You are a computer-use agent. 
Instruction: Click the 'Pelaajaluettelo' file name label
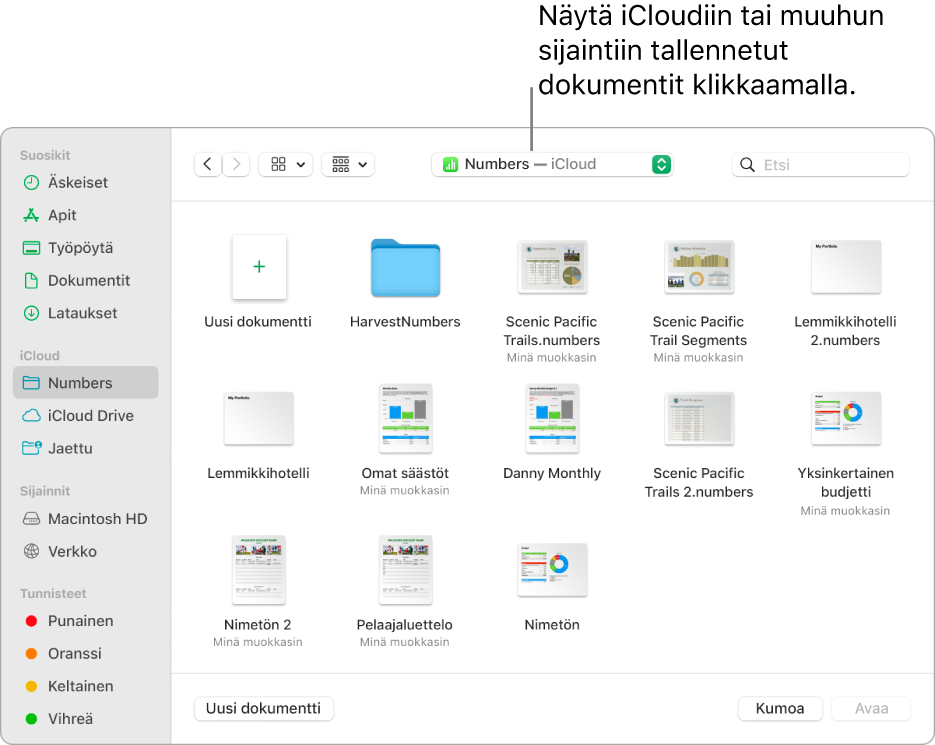405,625
